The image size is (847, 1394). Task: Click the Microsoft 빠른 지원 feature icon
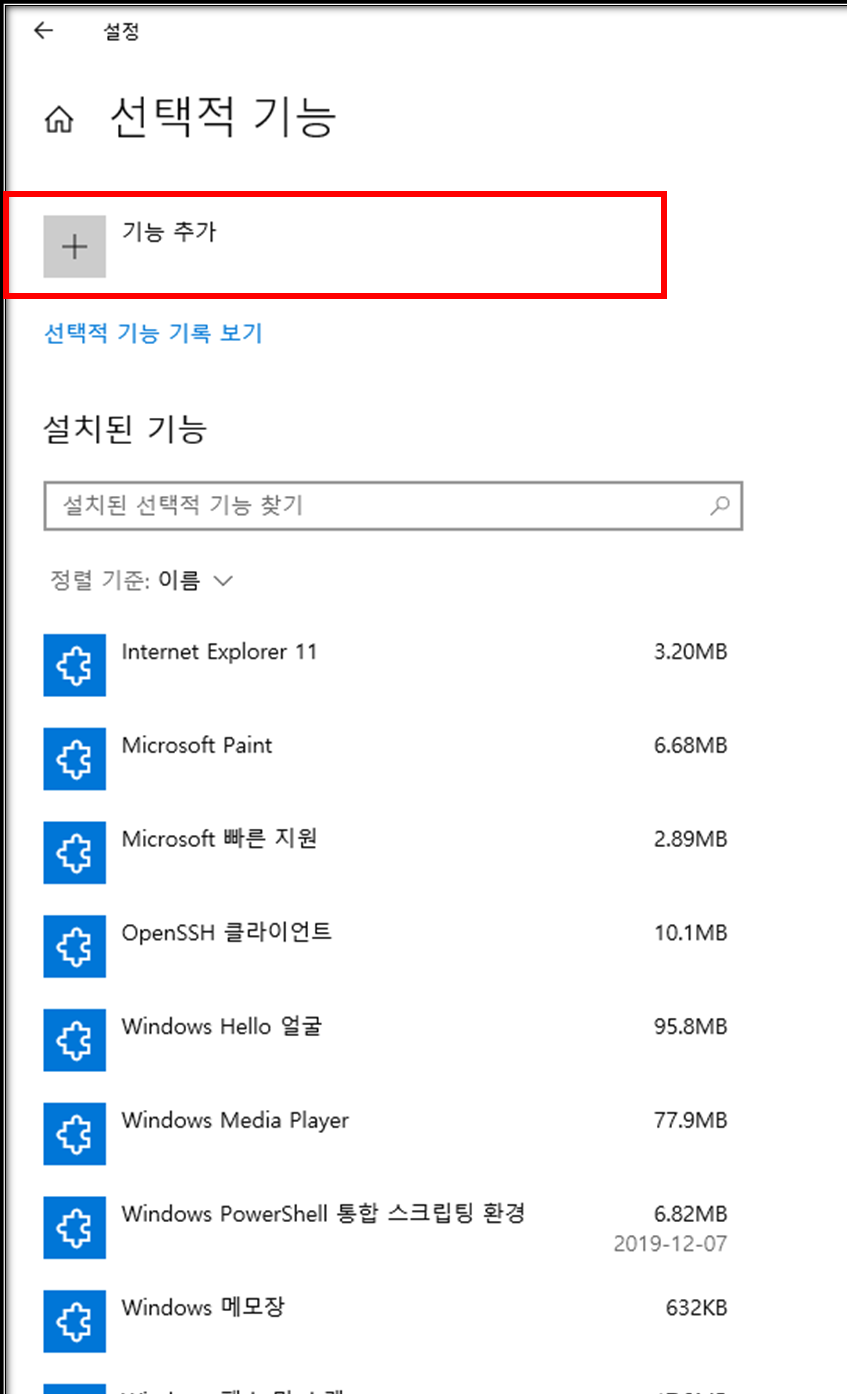pyautogui.click(x=75, y=853)
